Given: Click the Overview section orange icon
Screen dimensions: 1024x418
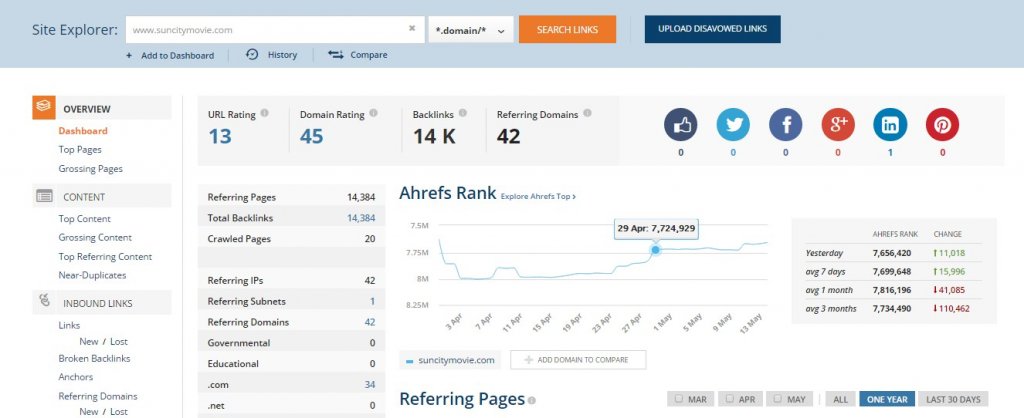Looking at the screenshot, I should tap(44, 107).
